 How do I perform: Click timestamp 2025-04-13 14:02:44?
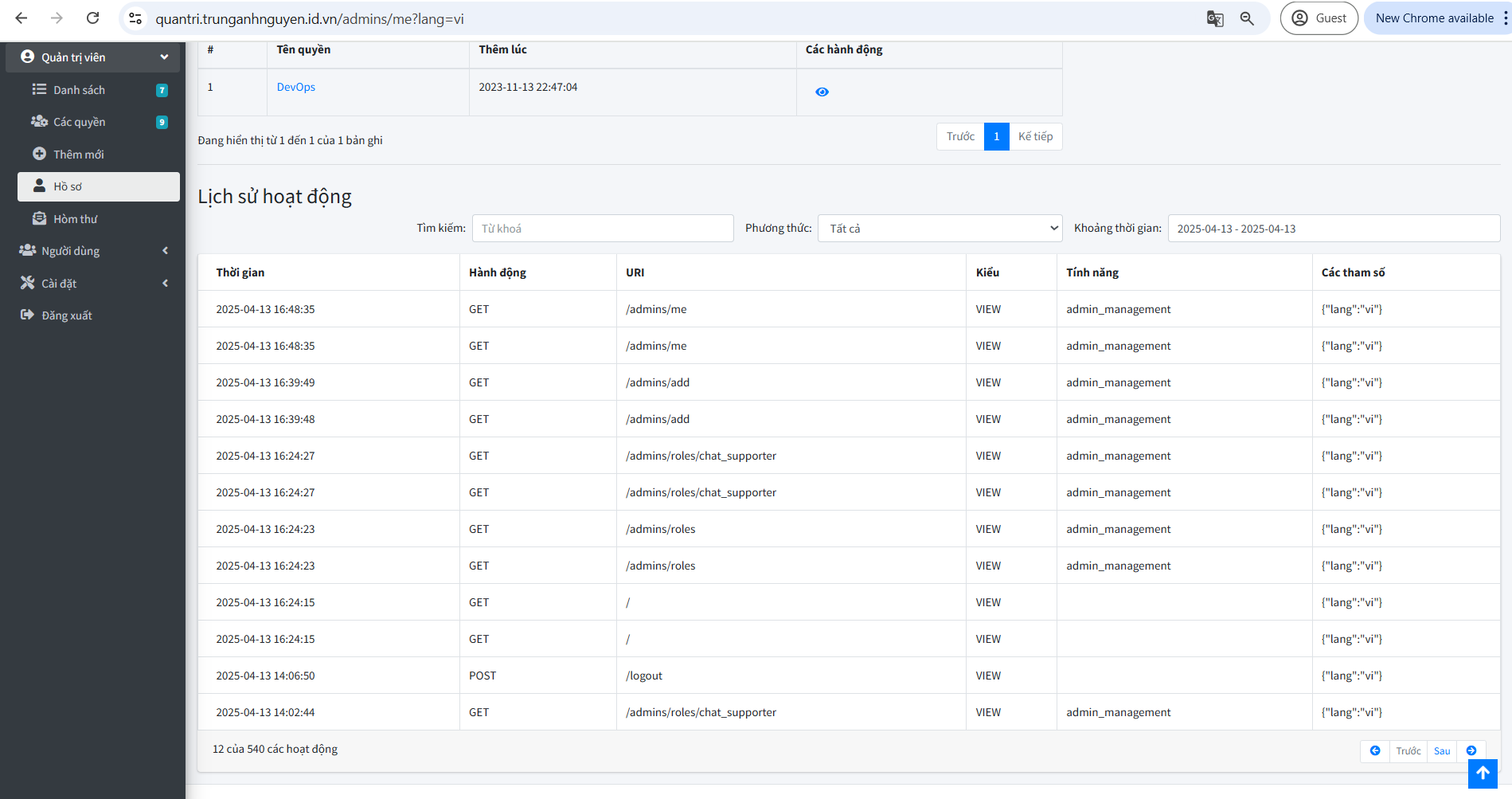point(266,712)
